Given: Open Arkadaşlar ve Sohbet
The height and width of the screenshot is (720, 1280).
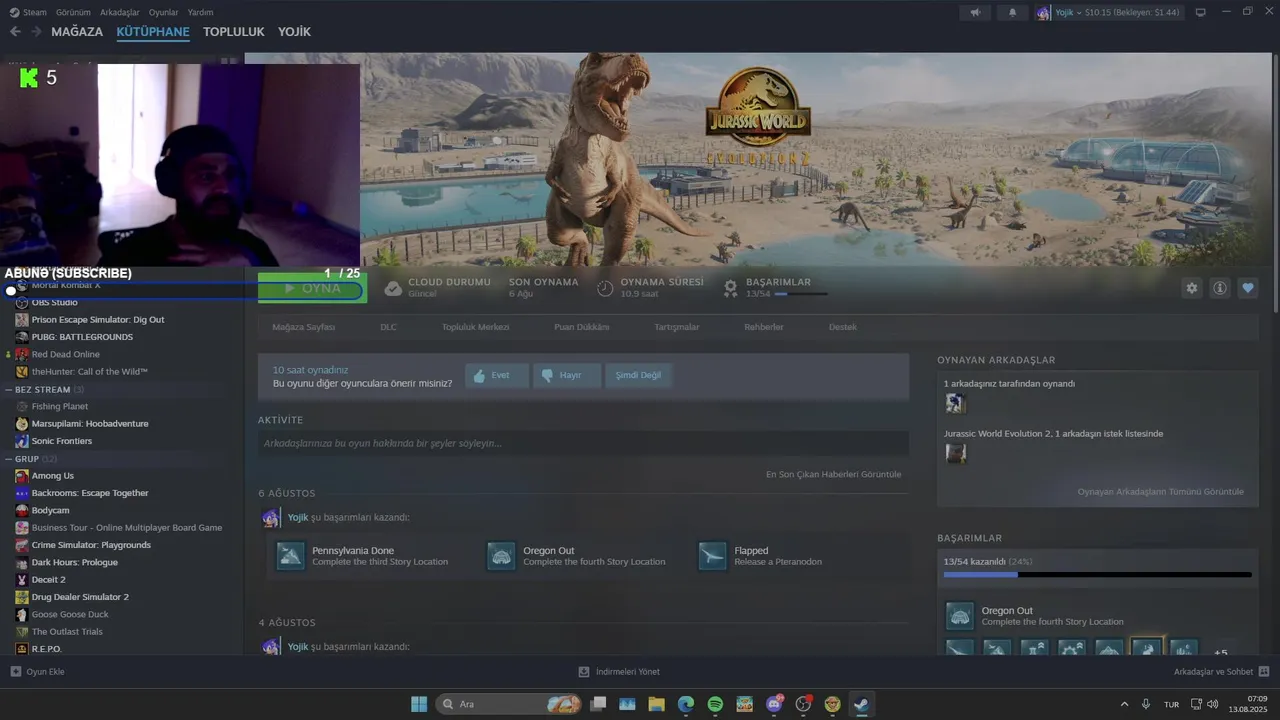Looking at the screenshot, I should pyautogui.click(x=1221, y=672).
